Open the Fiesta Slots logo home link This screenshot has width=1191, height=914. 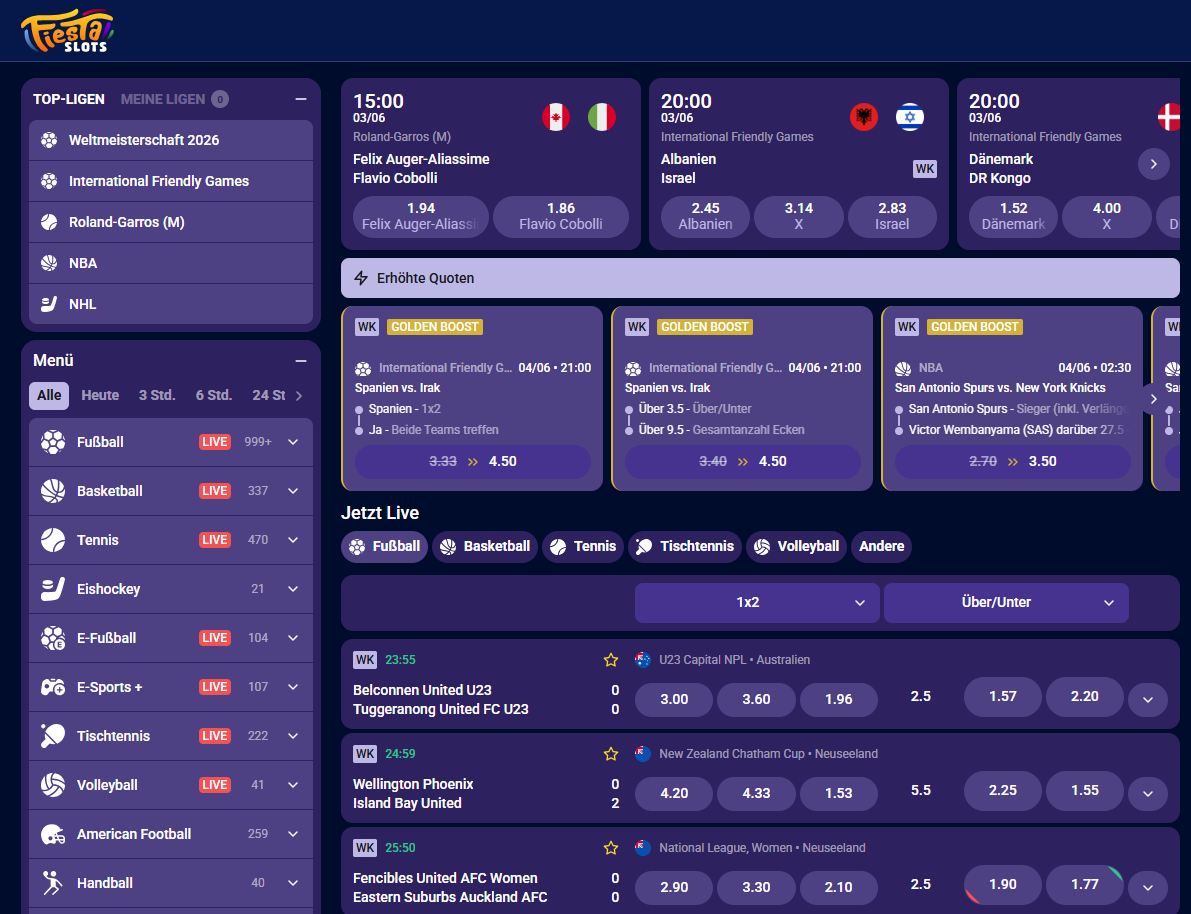(x=67, y=31)
